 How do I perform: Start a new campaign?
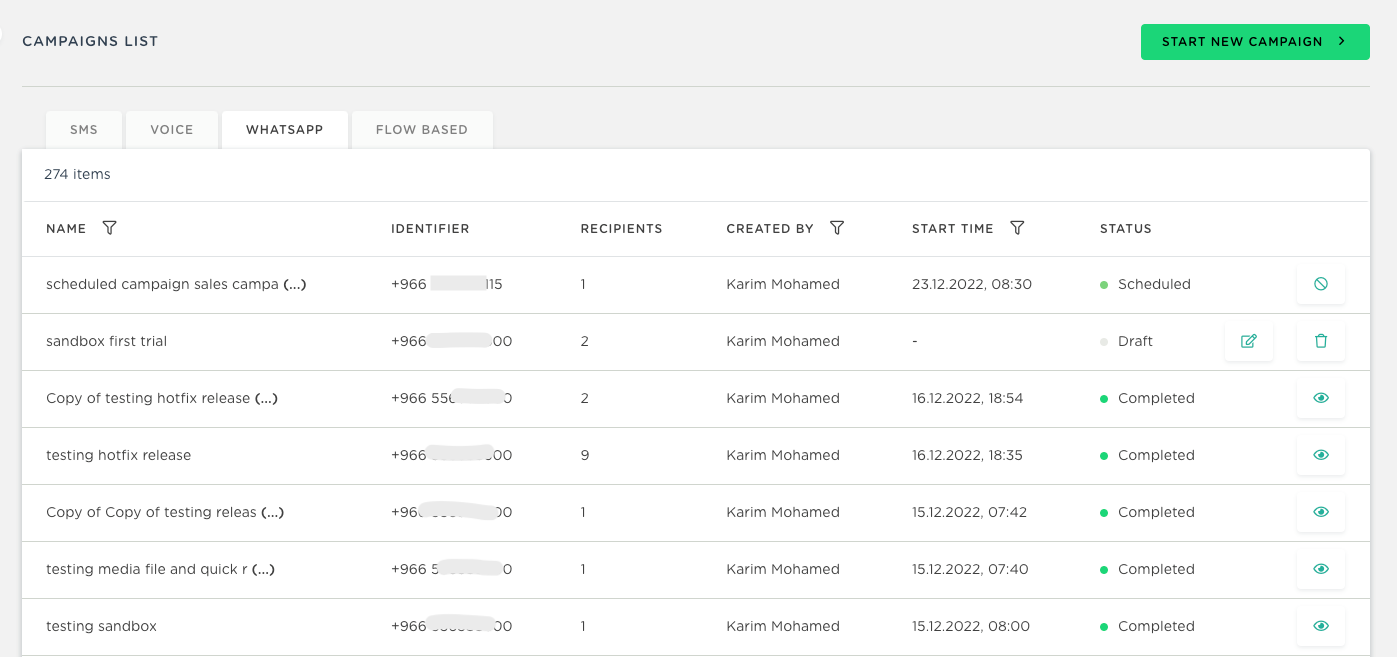click(1255, 42)
